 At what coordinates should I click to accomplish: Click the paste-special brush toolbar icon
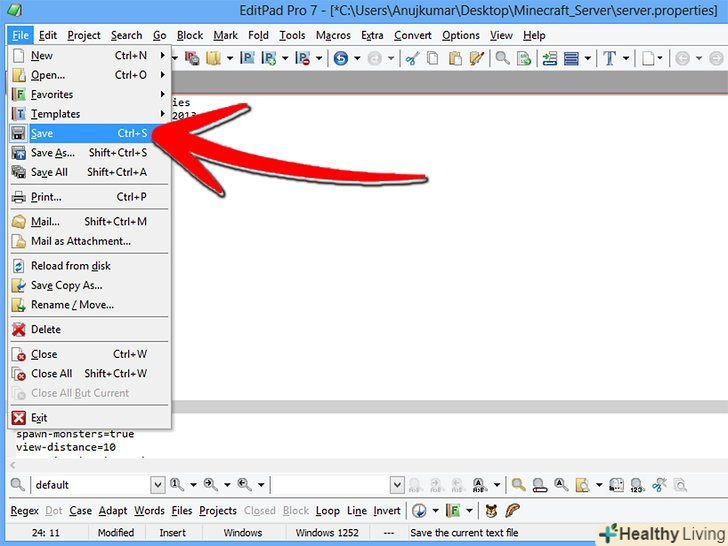coord(477,58)
